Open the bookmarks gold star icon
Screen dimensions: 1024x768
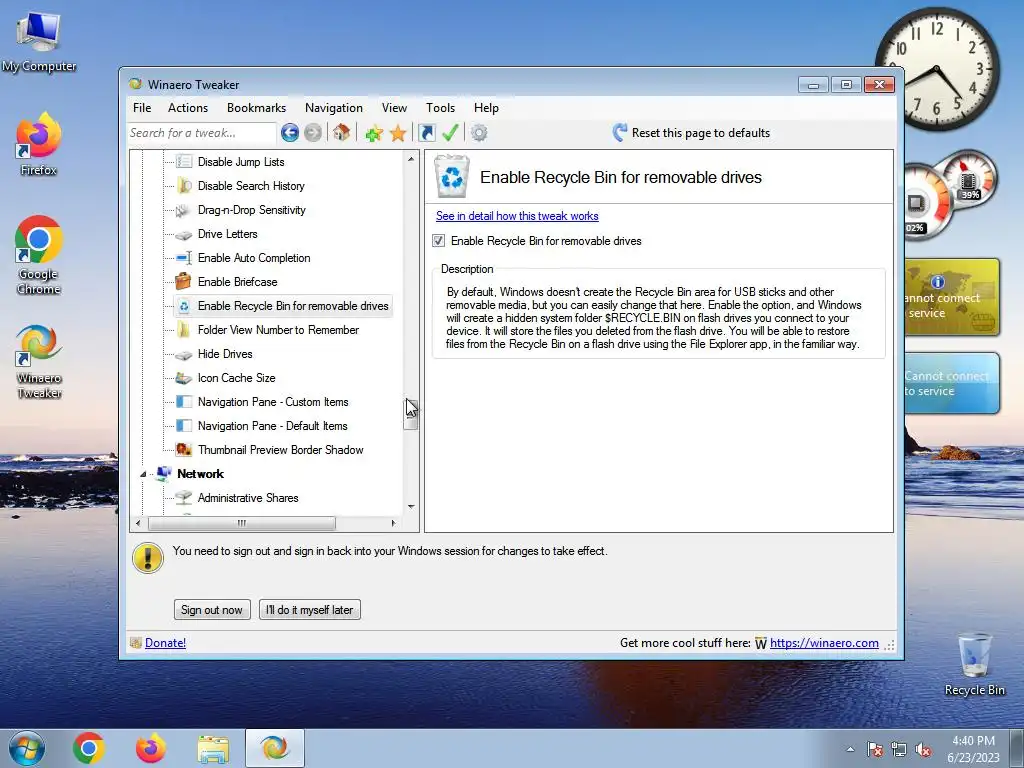(398, 133)
